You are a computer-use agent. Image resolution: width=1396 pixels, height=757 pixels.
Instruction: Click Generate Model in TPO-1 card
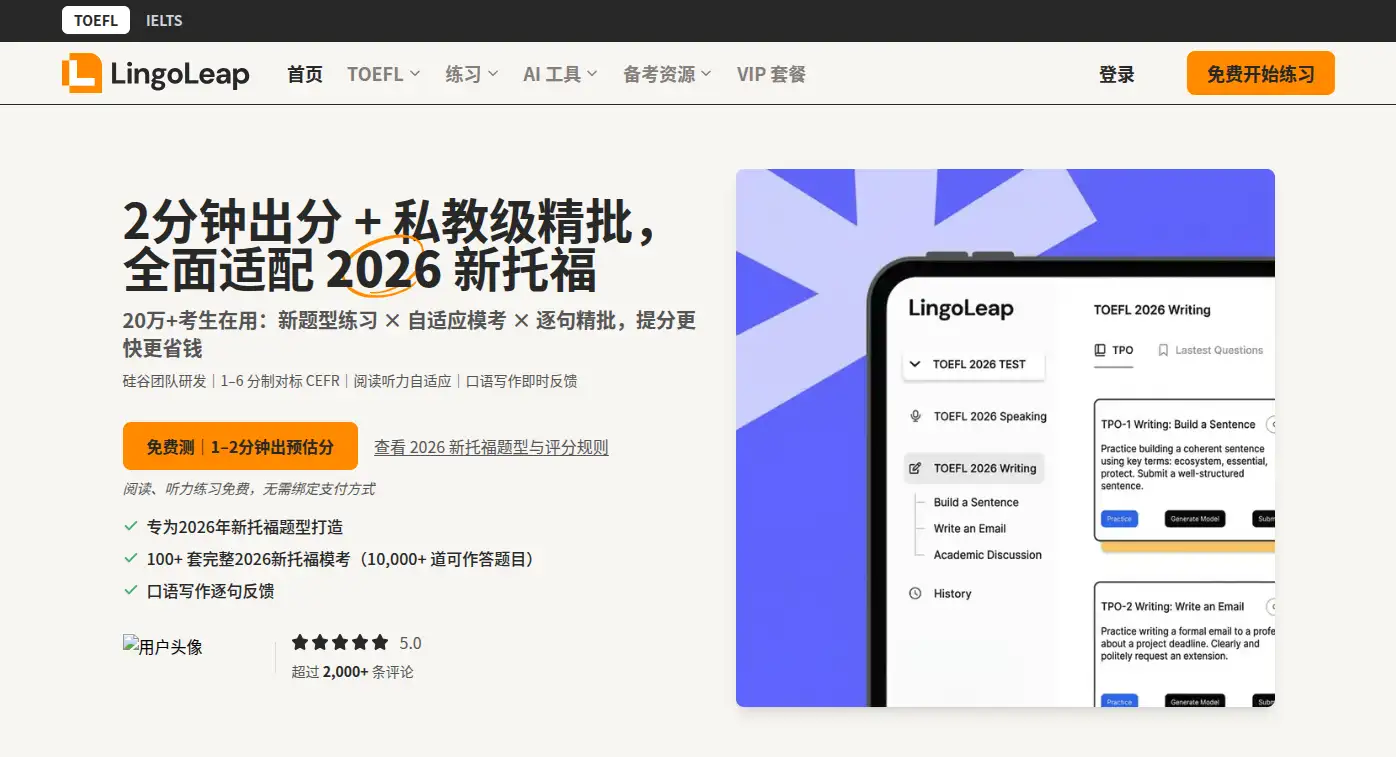tap(1195, 519)
